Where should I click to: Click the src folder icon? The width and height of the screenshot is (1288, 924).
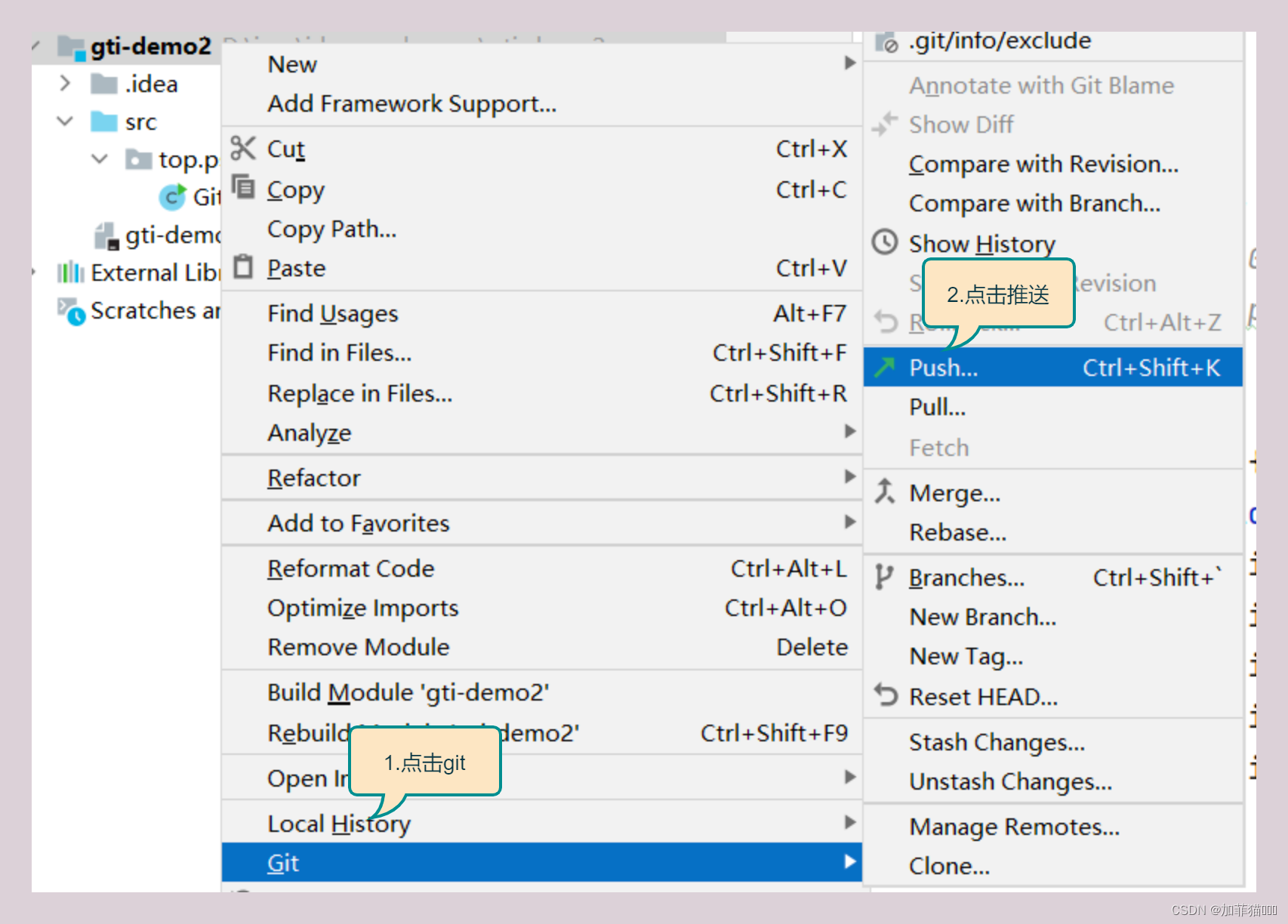pos(103,122)
